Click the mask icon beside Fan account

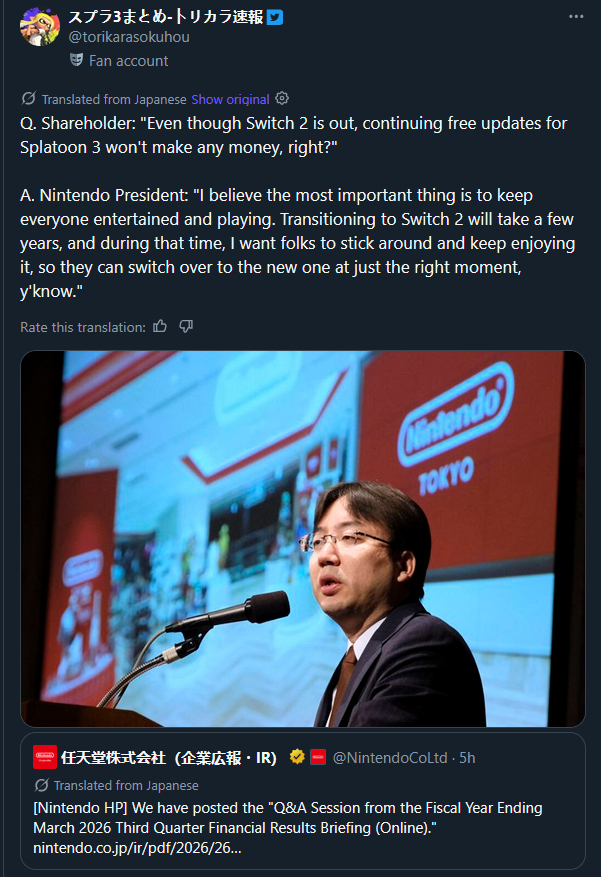[77, 60]
